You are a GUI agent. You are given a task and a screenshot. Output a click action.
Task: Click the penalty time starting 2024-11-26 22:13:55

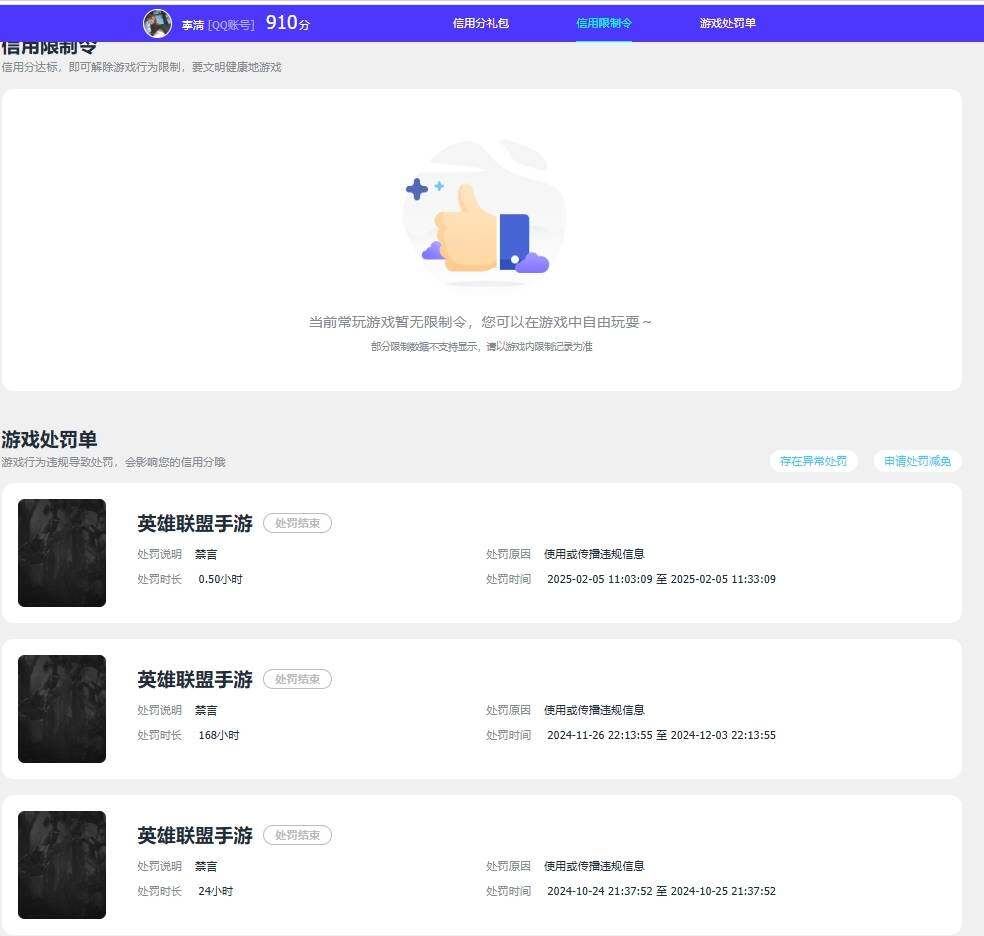[661, 735]
